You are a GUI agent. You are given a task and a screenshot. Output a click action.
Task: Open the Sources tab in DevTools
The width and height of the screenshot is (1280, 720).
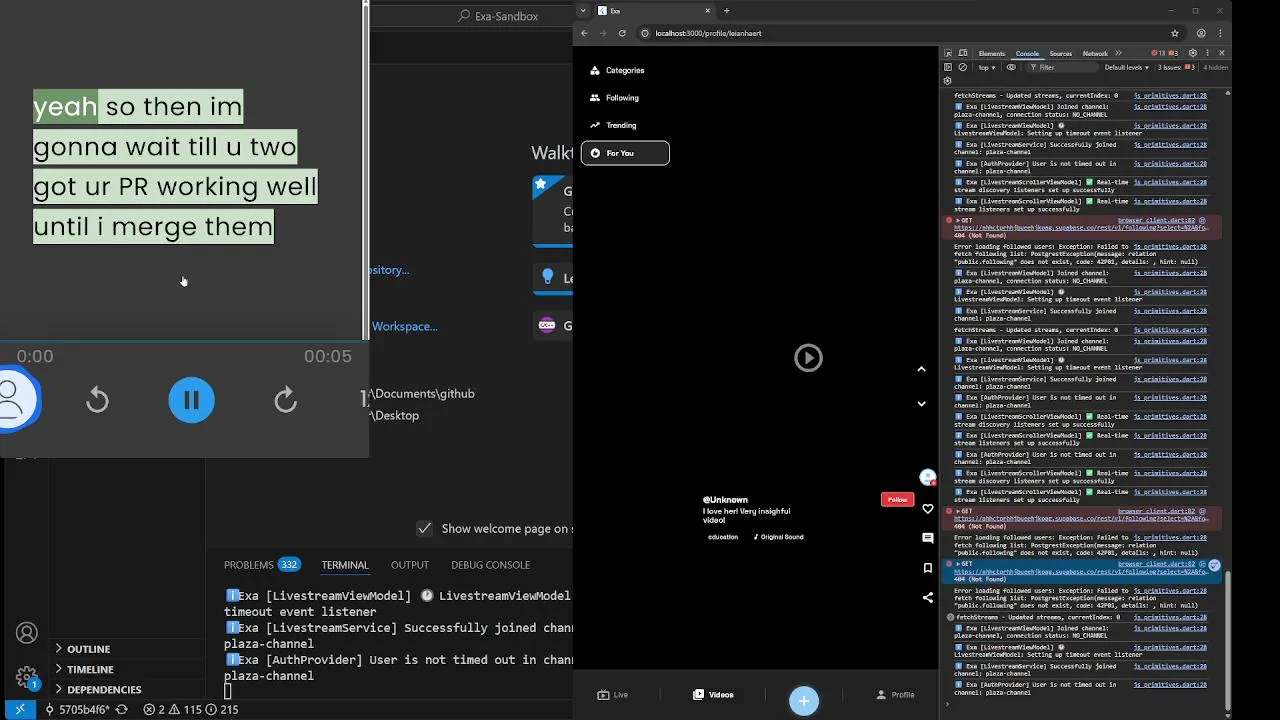[x=1061, y=53]
